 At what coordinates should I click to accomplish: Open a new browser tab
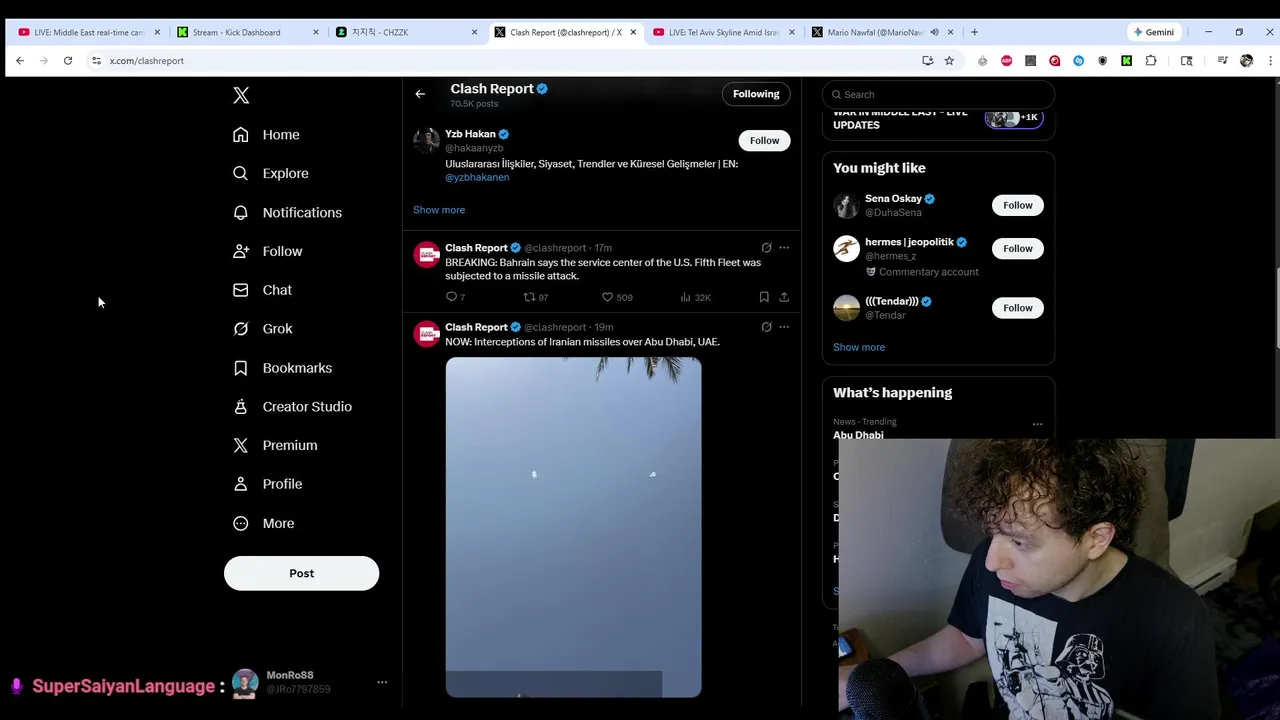pyautogui.click(x=974, y=32)
